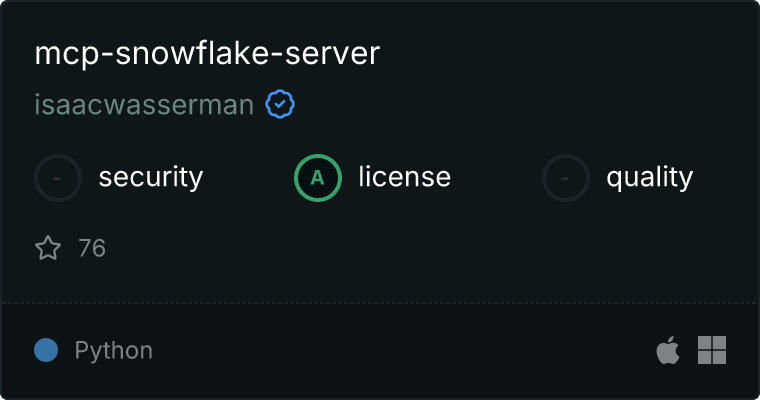Screen dimensions: 760x400
Task: Click the empty quality grade circle
Action: pos(566,178)
